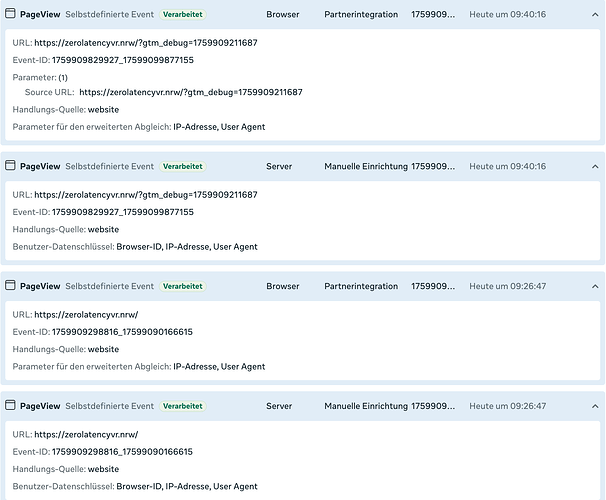
Task: Click the page icon of the 09:26:47 Browser PageView
Action: click(x=11, y=286)
